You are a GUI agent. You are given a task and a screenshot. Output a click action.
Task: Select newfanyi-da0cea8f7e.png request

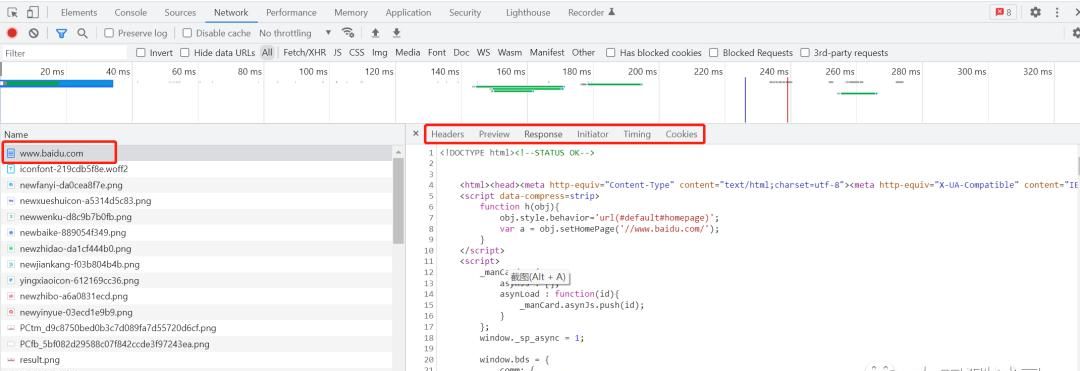196,184
